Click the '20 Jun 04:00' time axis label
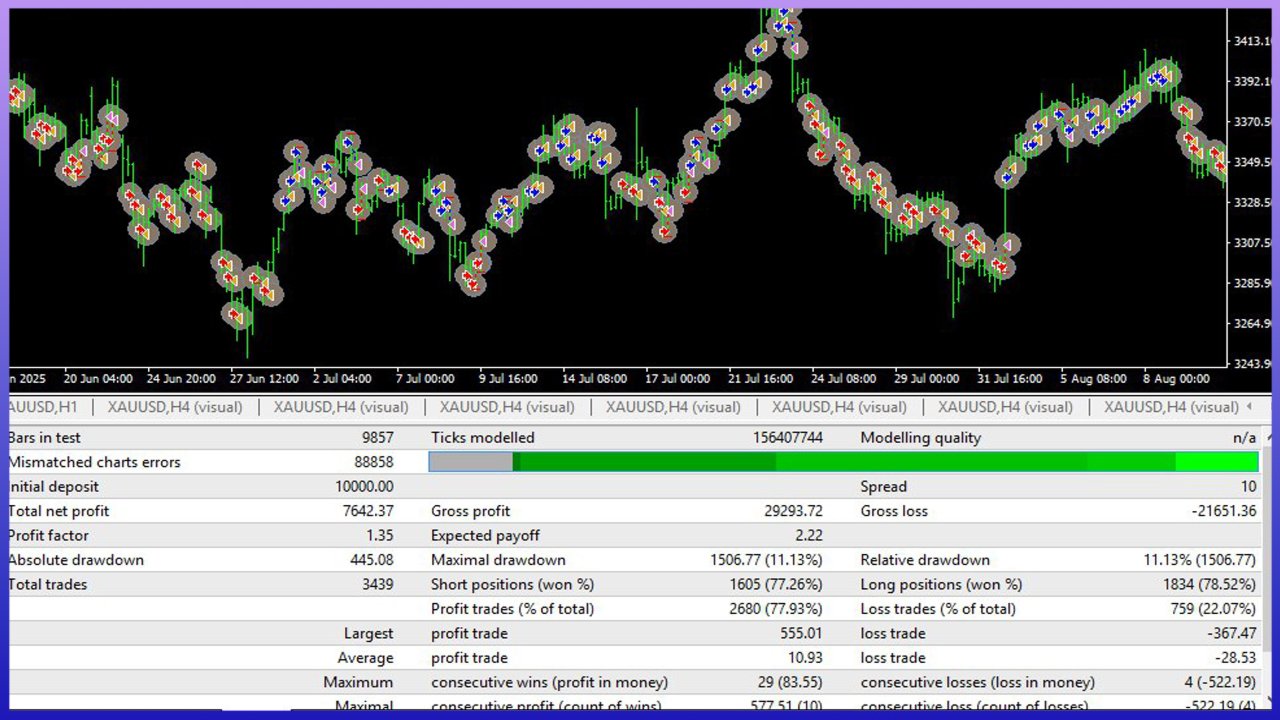This screenshot has height=720, width=1280. click(x=98, y=379)
